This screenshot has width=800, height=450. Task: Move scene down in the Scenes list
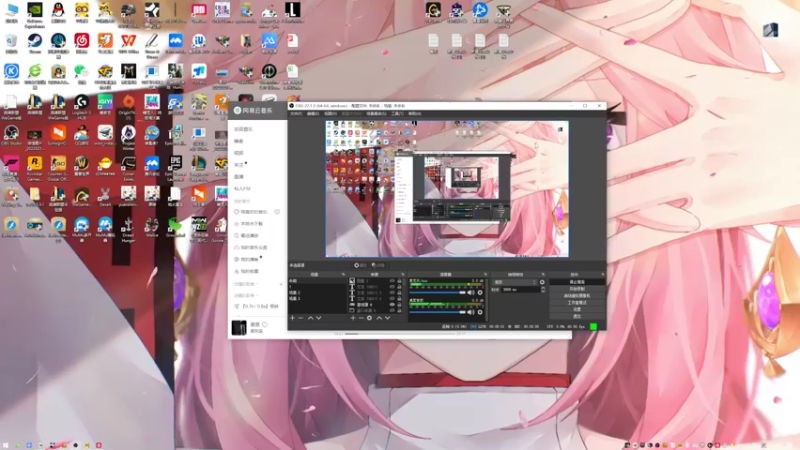click(319, 318)
